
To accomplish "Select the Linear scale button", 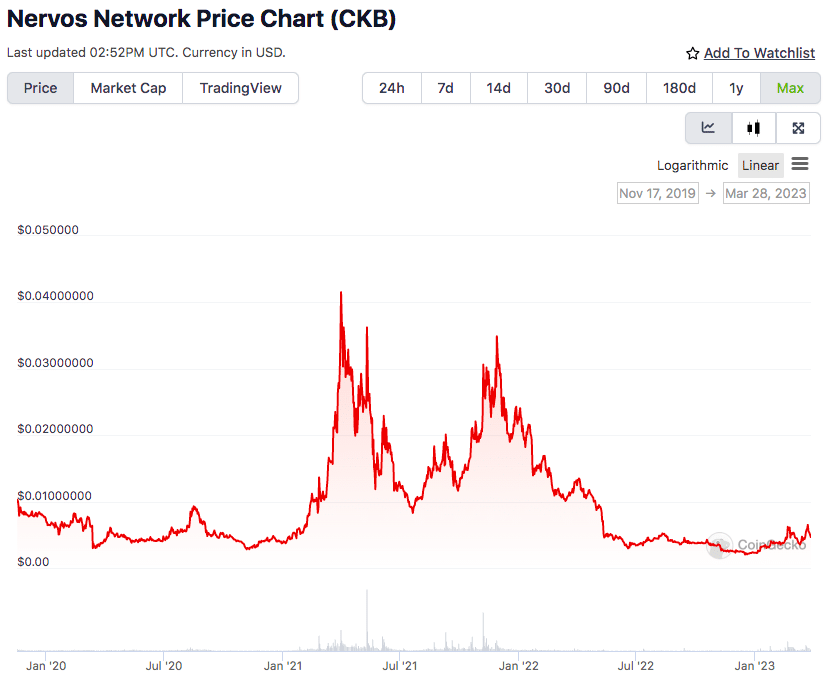I will click(x=761, y=166).
